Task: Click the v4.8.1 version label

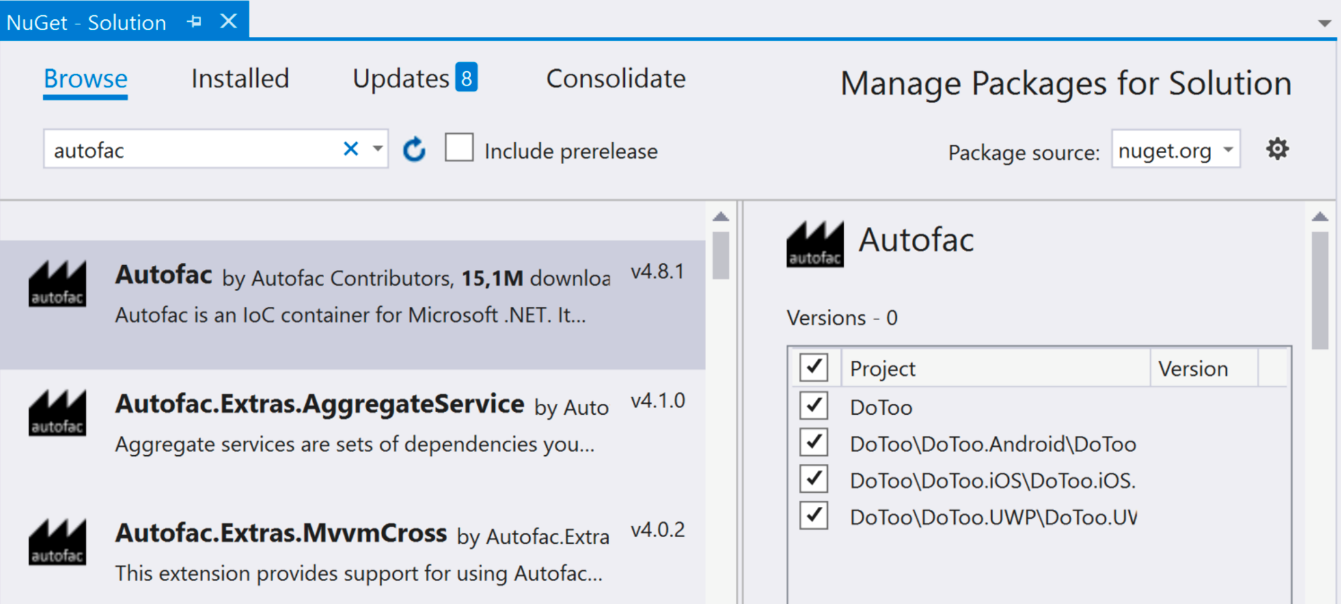Action: [657, 272]
